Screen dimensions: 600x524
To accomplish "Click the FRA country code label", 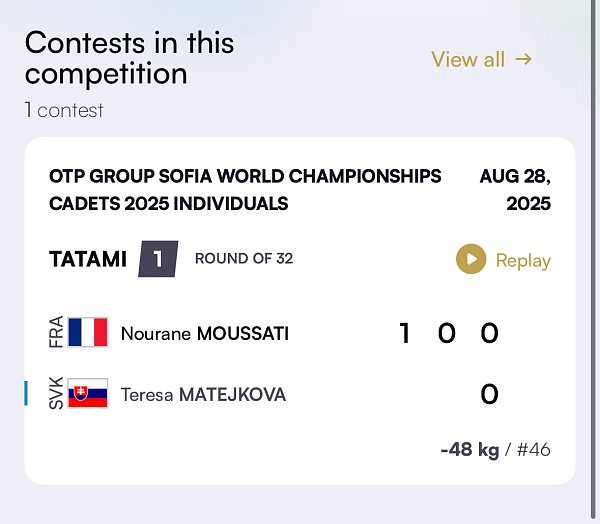I will 56,332.
